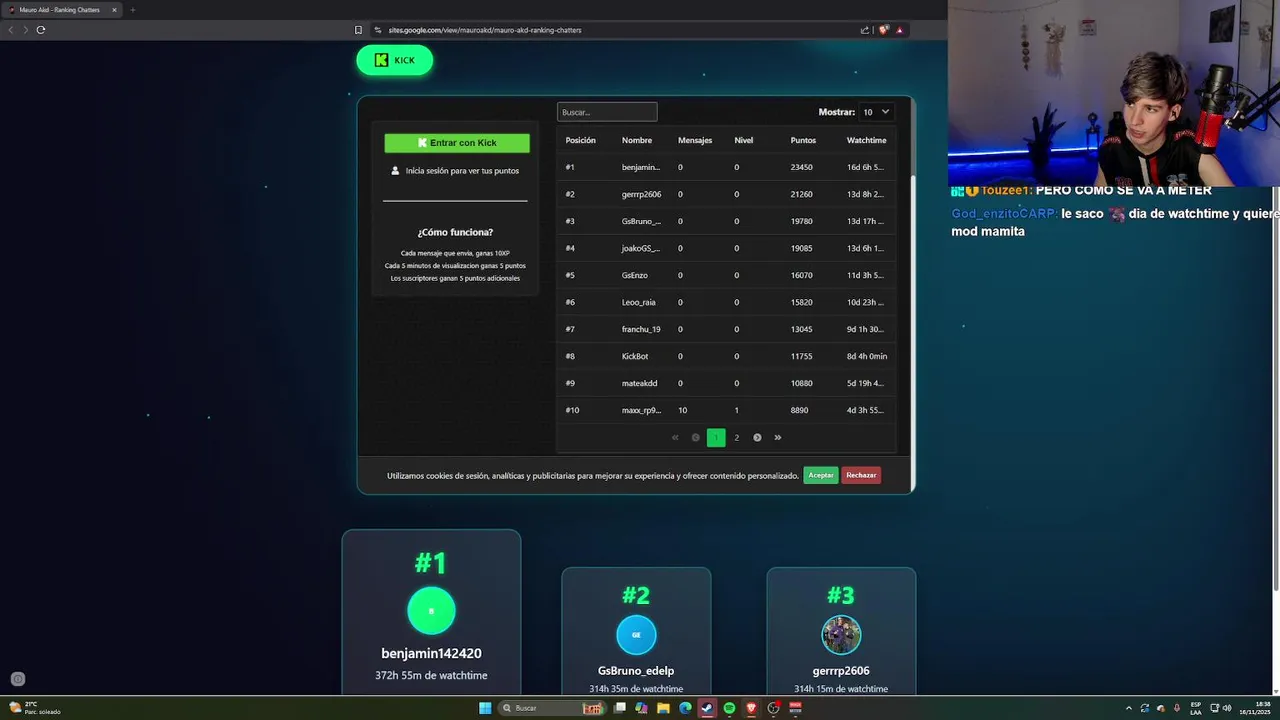Click points value 23450
1280x720 pixels.
click(801, 167)
